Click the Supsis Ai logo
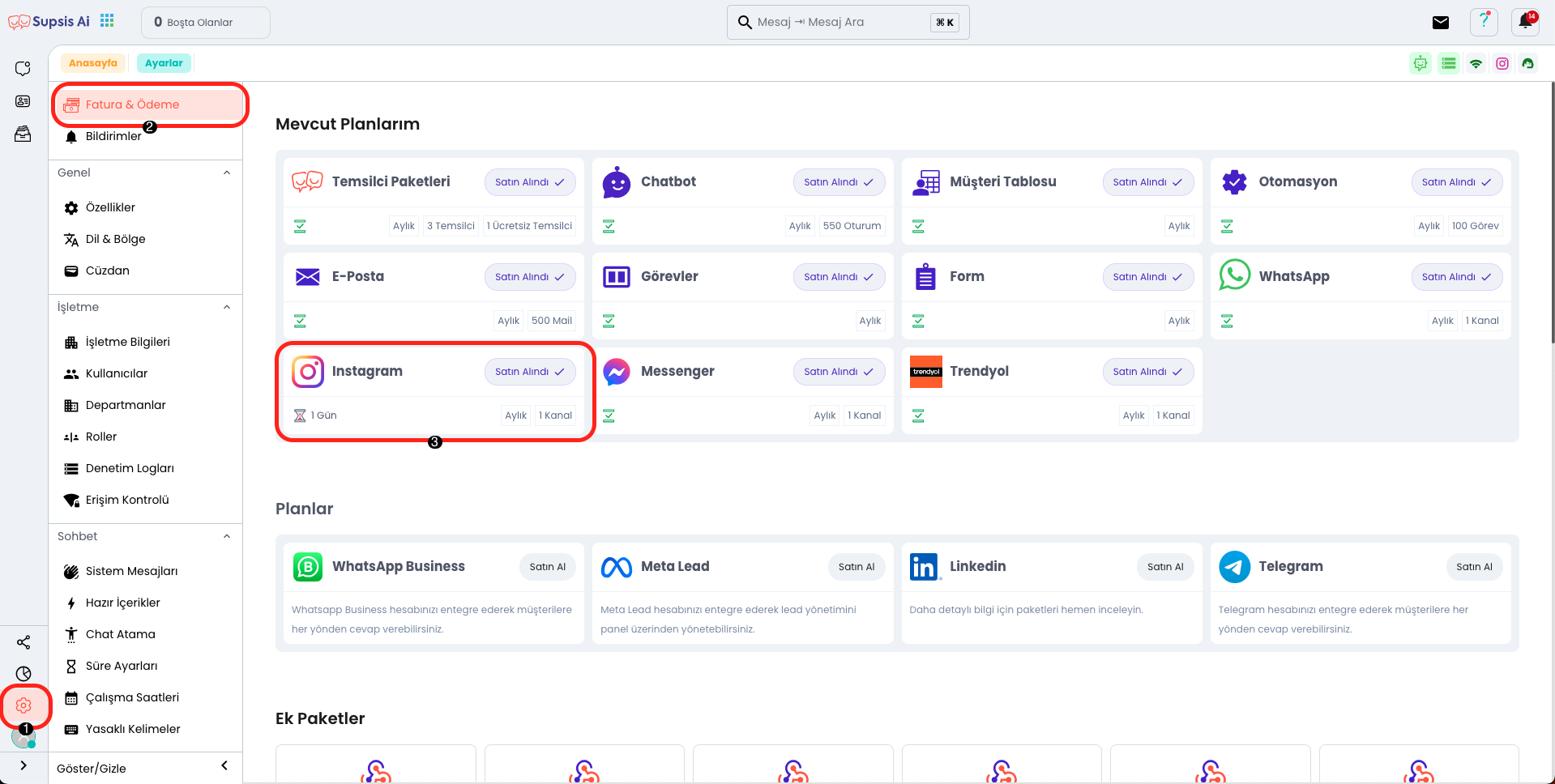1555x784 pixels. pos(49,22)
